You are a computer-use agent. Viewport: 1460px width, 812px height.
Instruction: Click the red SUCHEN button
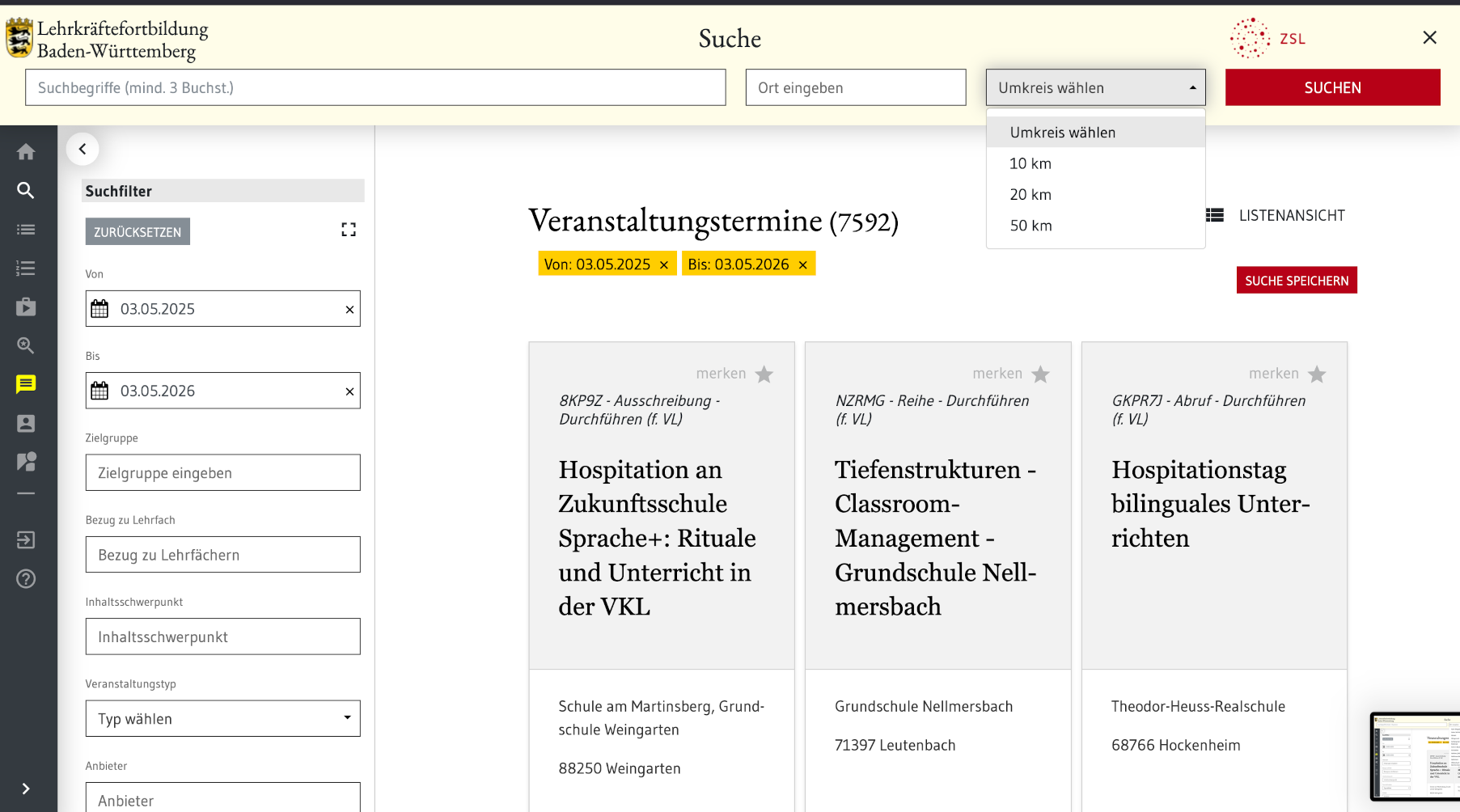pyautogui.click(x=1331, y=87)
